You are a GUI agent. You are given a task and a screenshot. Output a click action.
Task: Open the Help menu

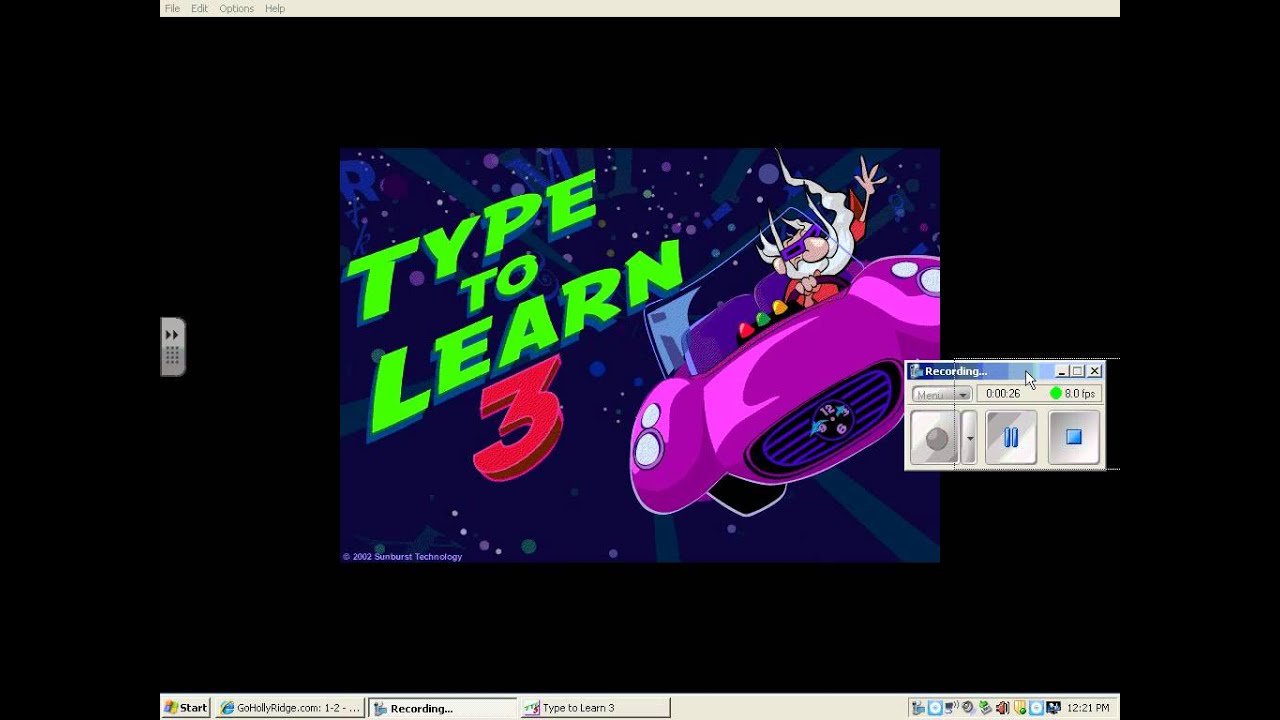click(275, 8)
